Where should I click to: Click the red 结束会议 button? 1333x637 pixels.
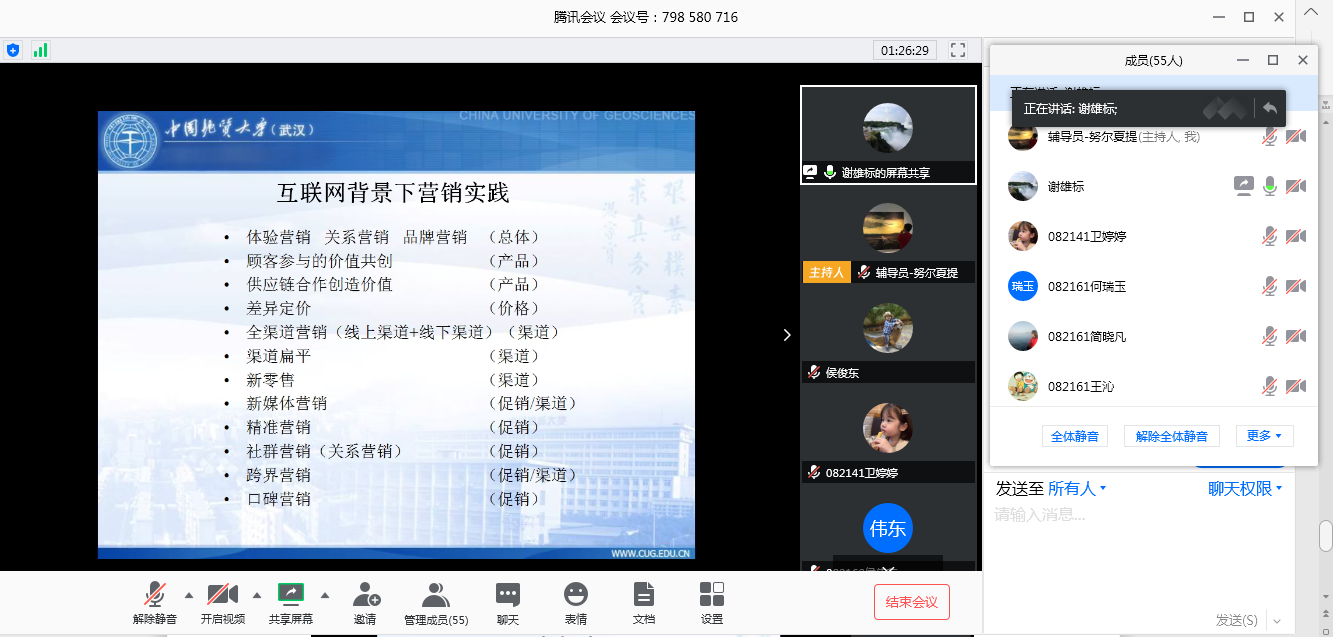(911, 602)
